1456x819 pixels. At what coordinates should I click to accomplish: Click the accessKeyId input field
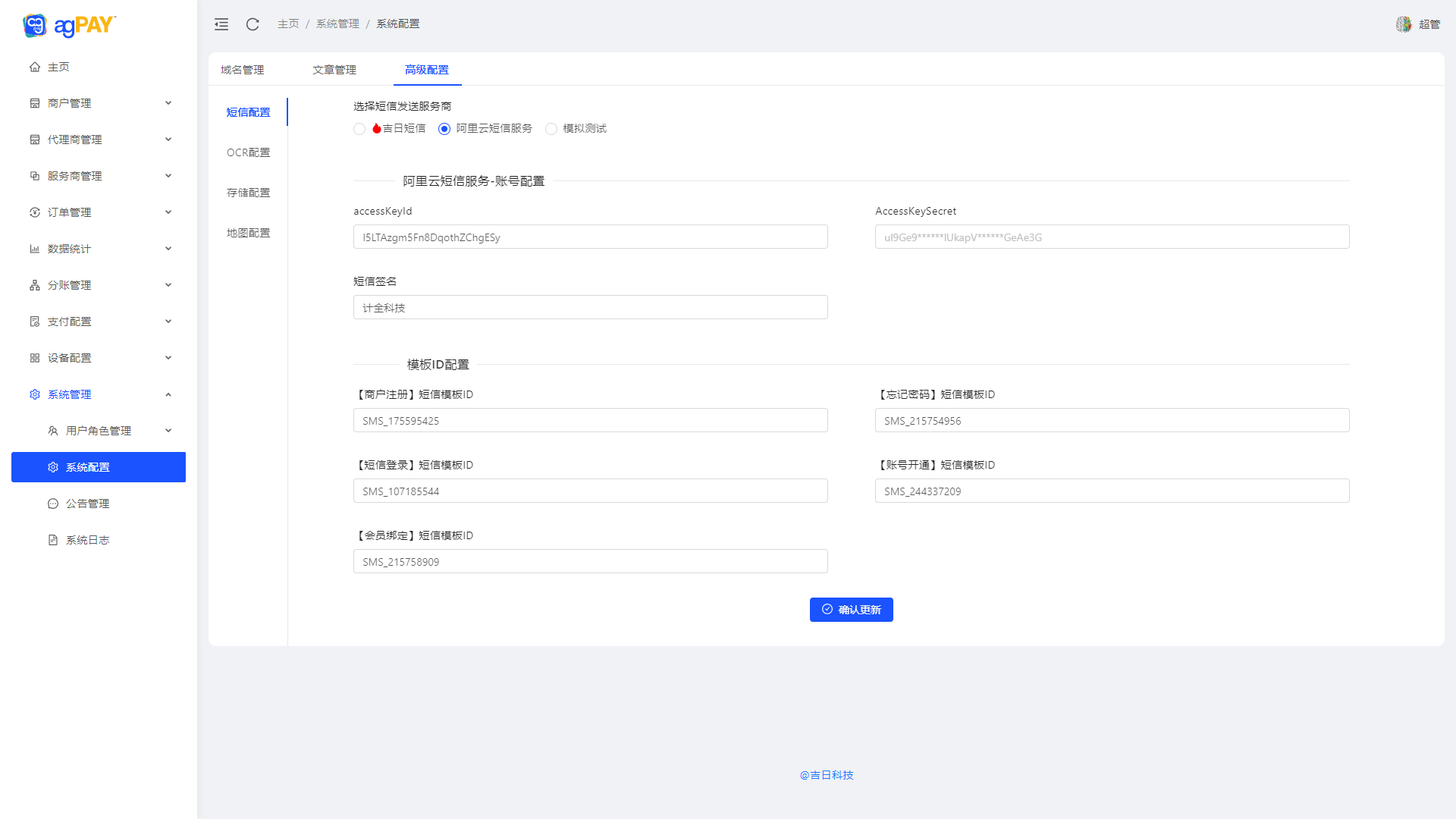click(x=590, y=237)
